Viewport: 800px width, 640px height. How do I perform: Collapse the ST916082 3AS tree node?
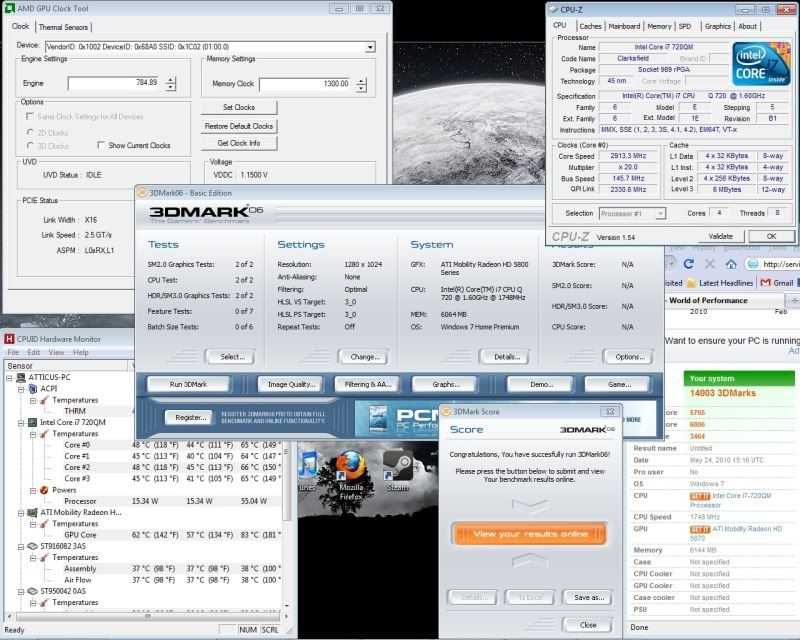21,547
